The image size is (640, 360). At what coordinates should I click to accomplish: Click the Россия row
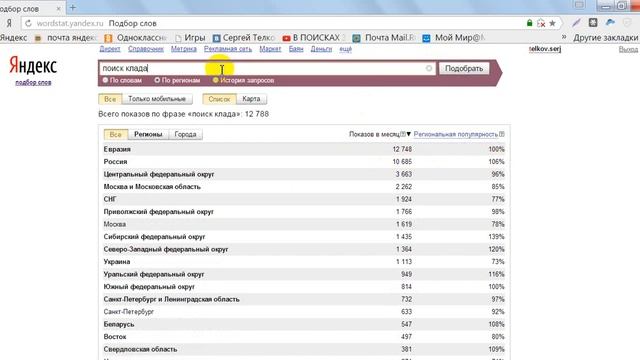304,162
